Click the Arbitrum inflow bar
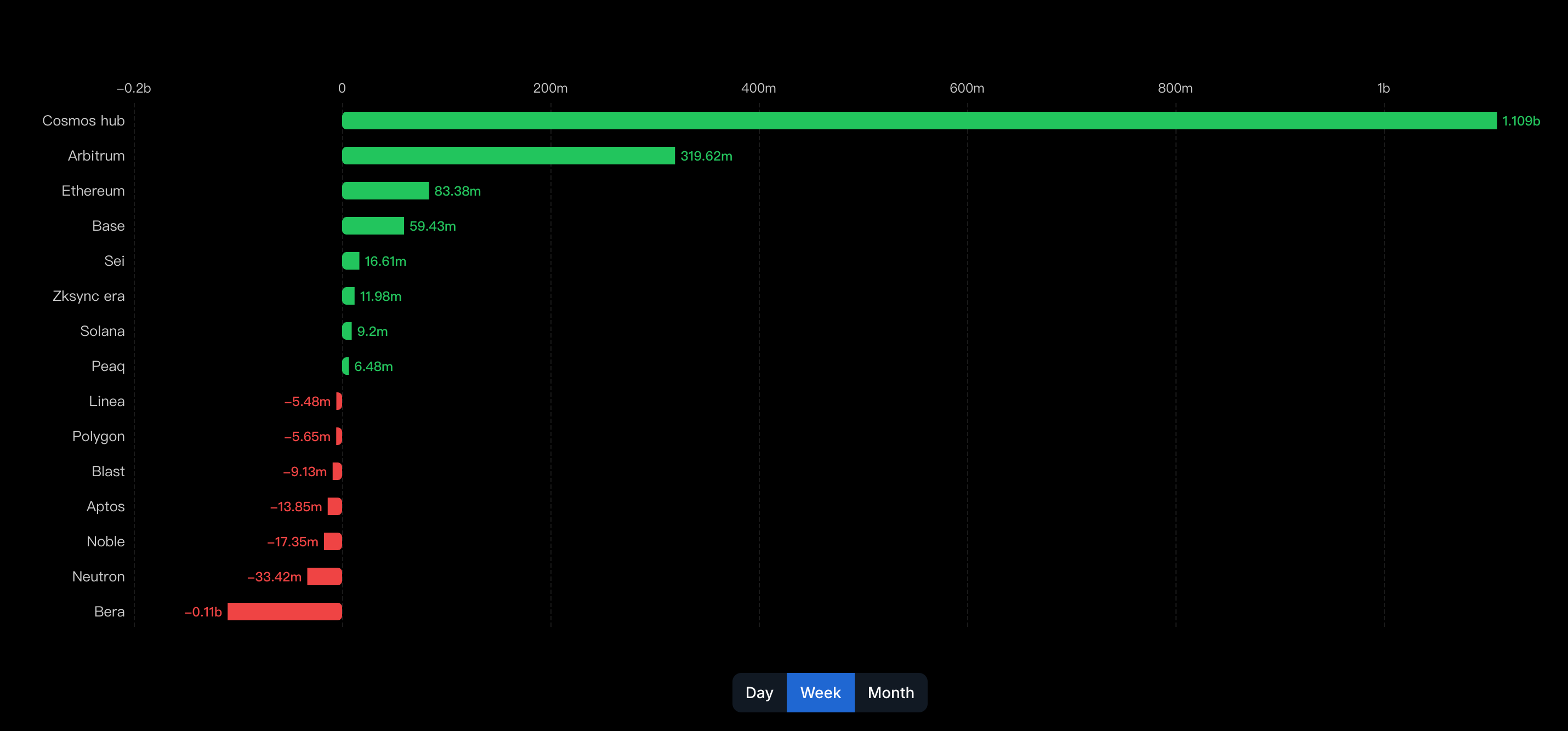This screenshot has width=1568, height=731. [508, 156]
